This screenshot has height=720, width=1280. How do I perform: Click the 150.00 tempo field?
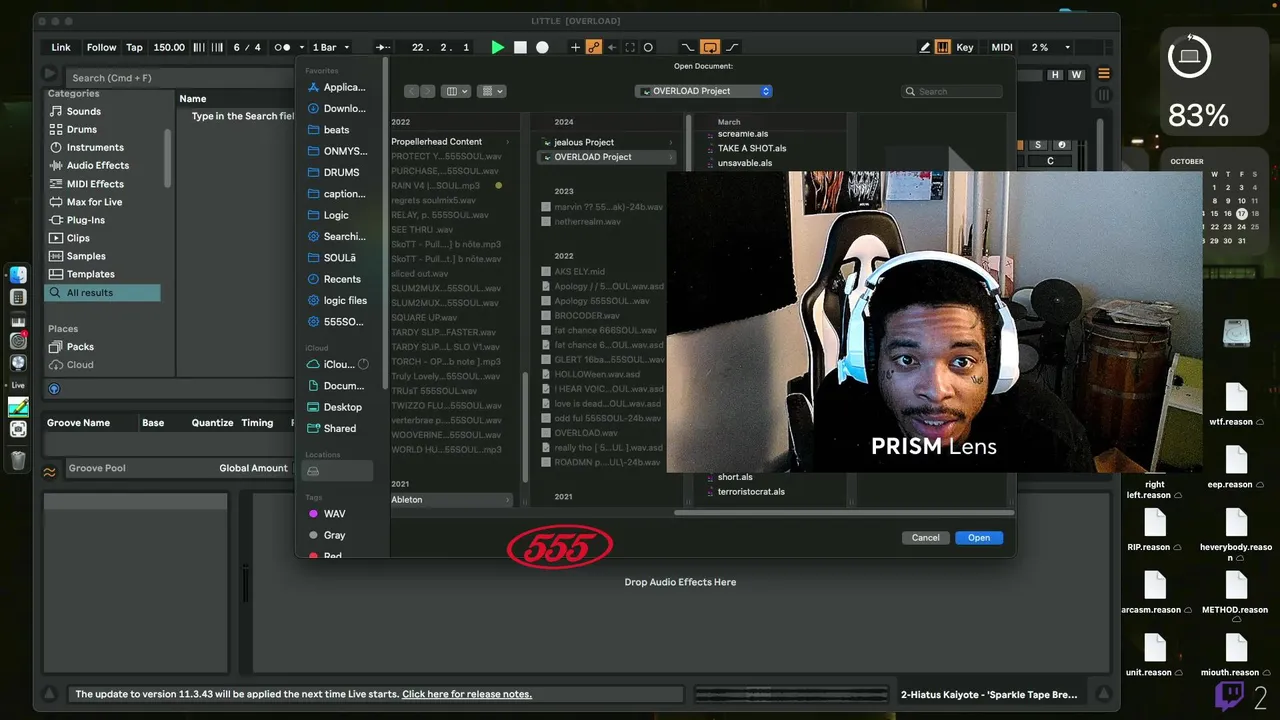(x=169, y=47)
